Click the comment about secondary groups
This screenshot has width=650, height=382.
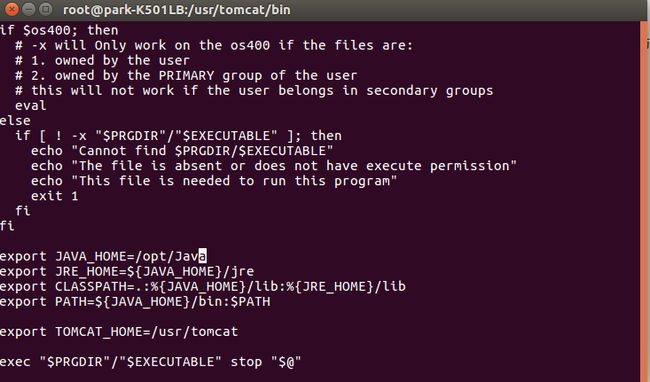[254, 90]
